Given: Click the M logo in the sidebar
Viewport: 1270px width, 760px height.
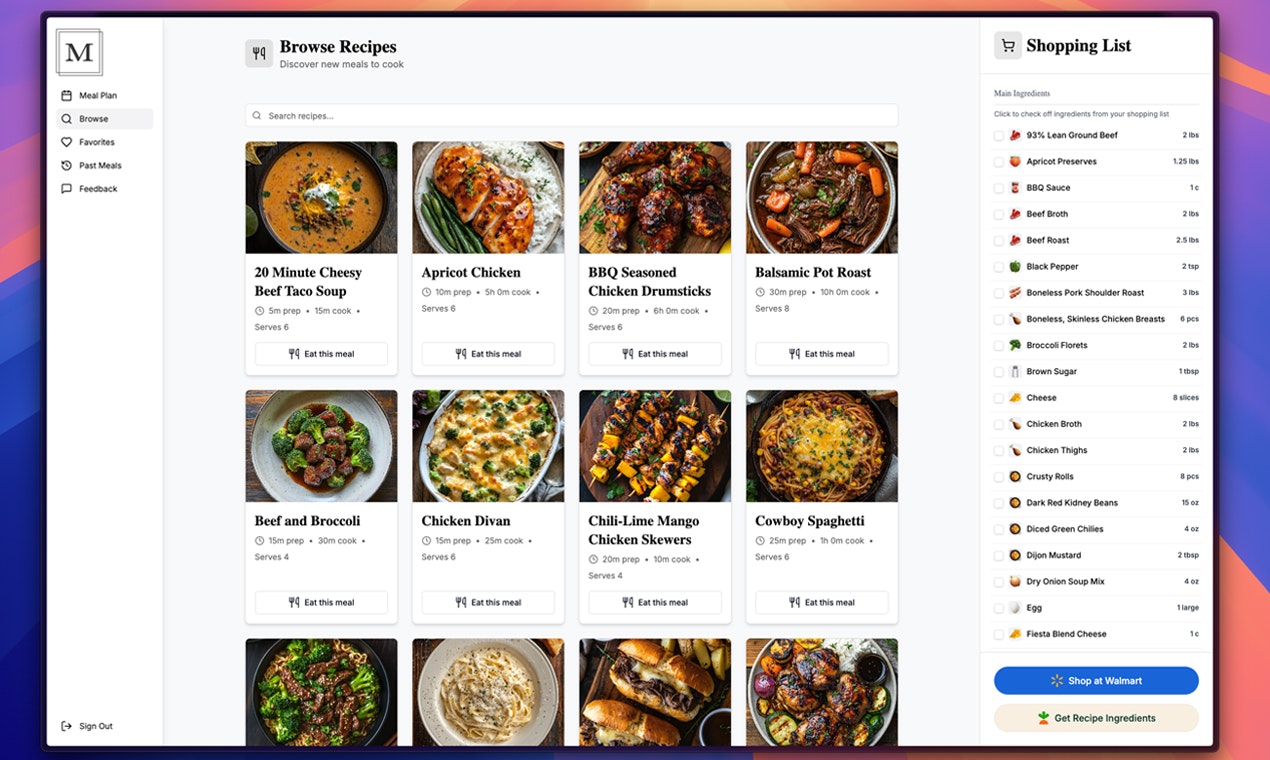Looking at the screenshot, I should [x=79, y=53].
